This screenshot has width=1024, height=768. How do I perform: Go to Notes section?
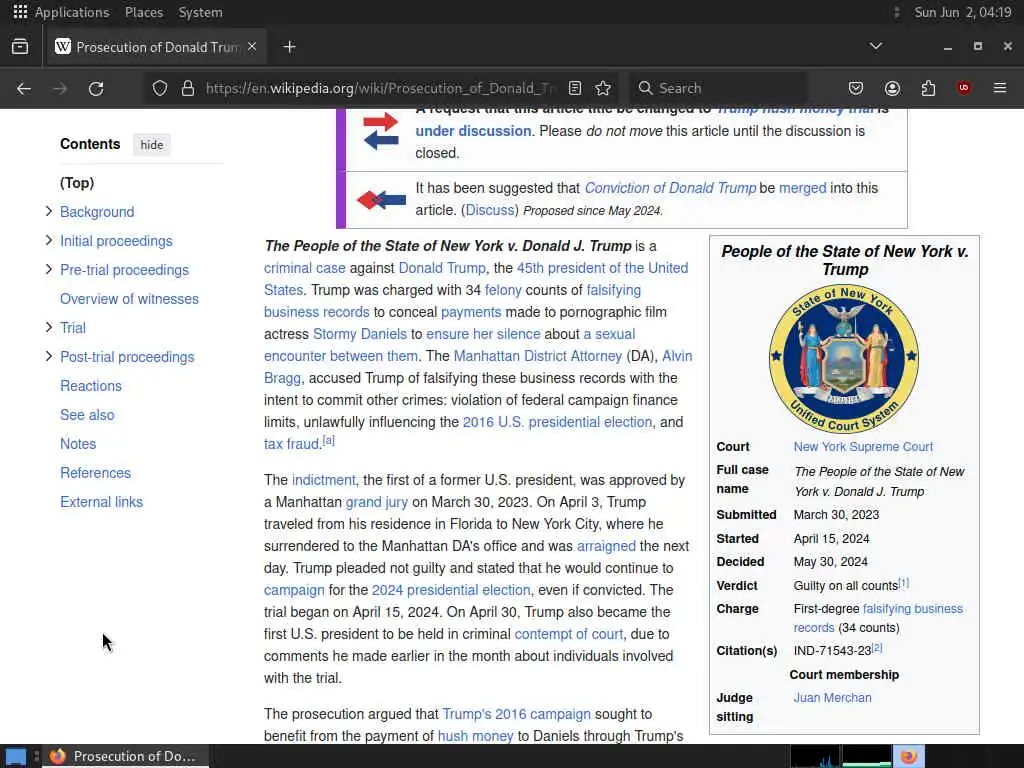coord(78,443)
